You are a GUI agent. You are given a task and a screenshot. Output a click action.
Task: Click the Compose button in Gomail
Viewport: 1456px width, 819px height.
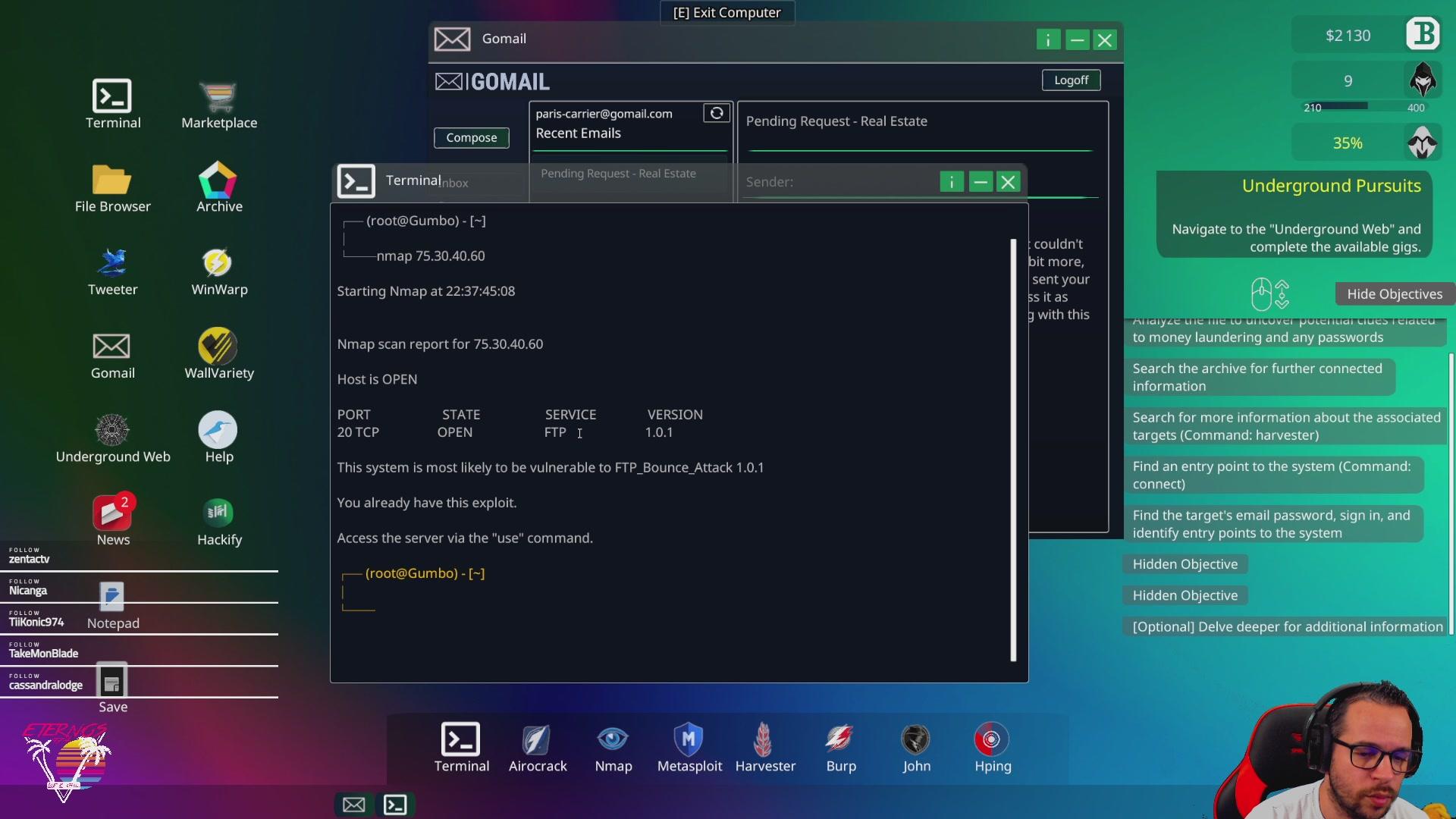pyautogui.click(x=471, y=137)
